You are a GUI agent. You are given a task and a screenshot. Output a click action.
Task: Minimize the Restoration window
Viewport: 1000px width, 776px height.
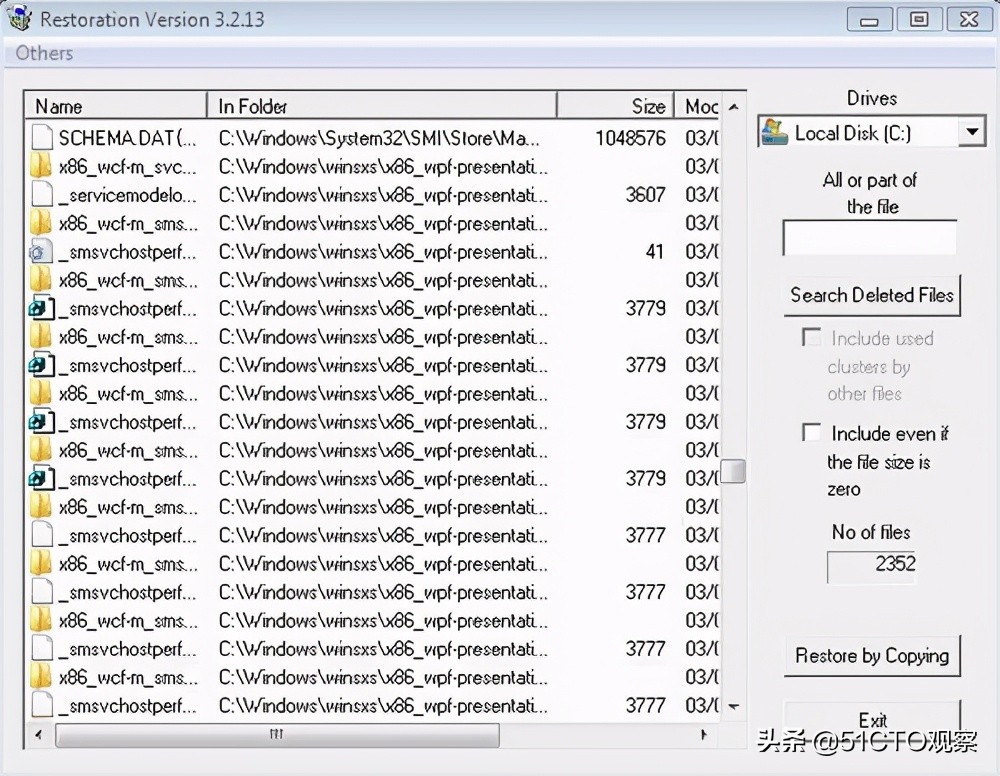tap(869, 20)
